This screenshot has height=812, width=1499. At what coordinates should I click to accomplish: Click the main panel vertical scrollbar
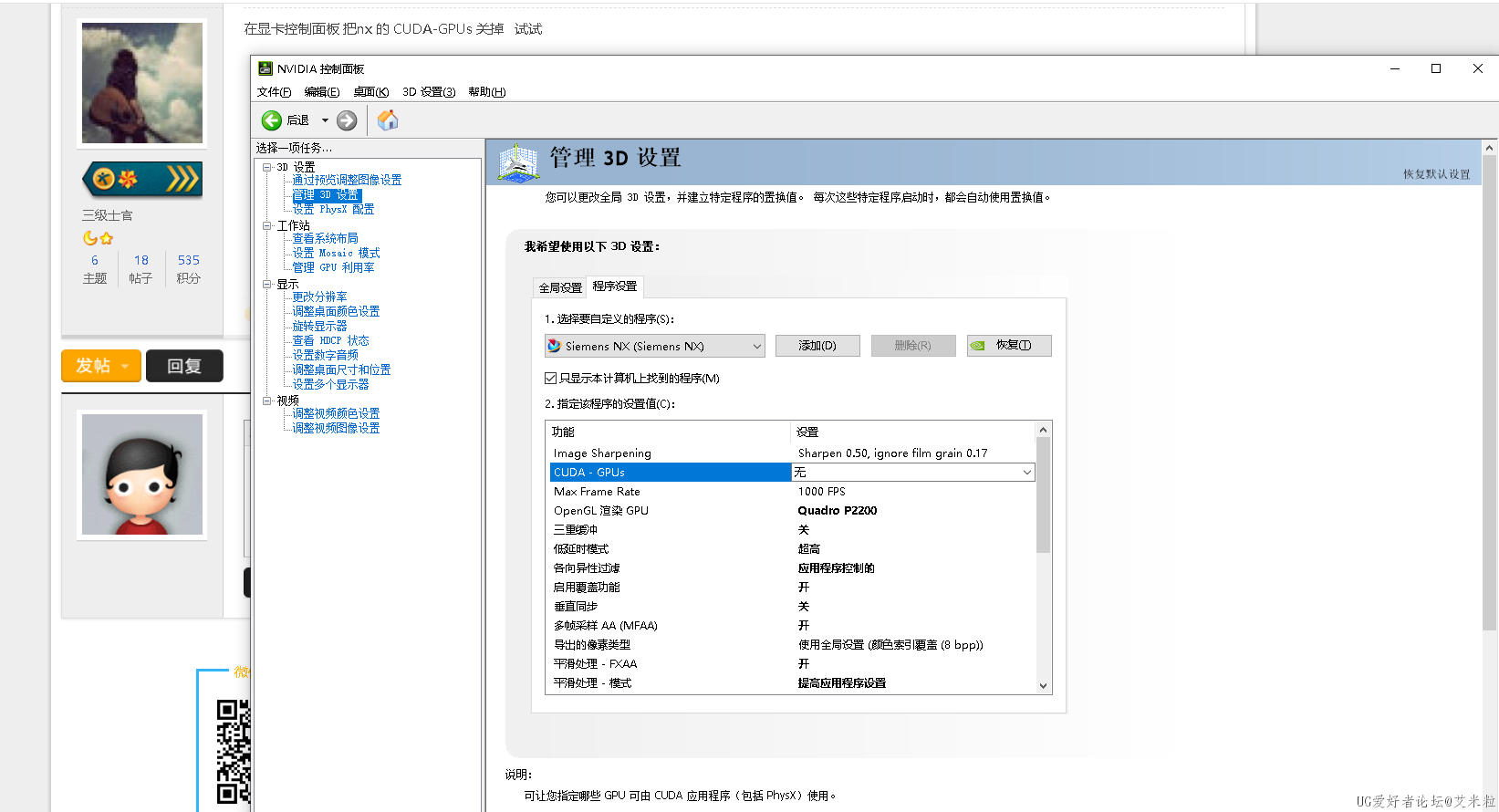1490,392
